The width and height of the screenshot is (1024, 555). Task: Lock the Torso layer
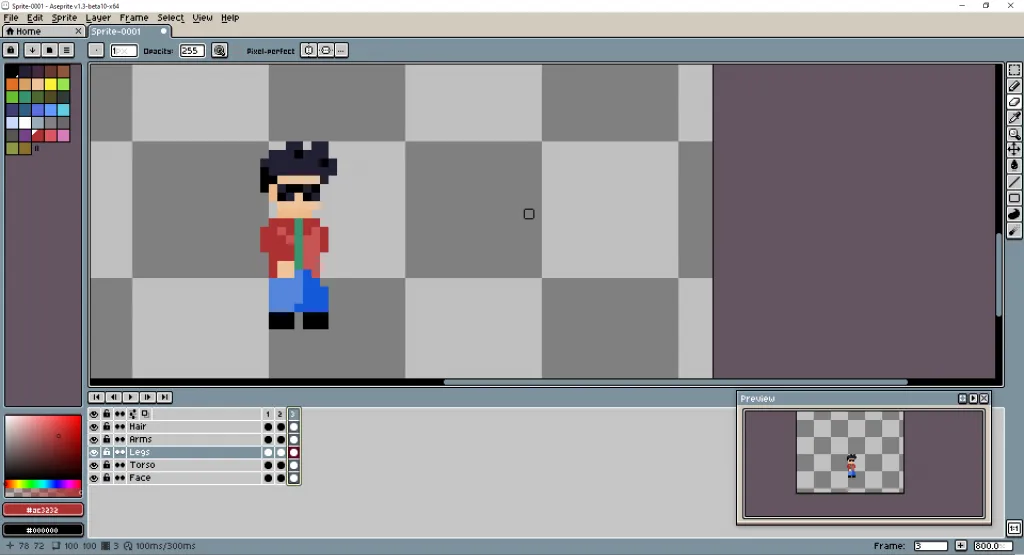point(106,466)
